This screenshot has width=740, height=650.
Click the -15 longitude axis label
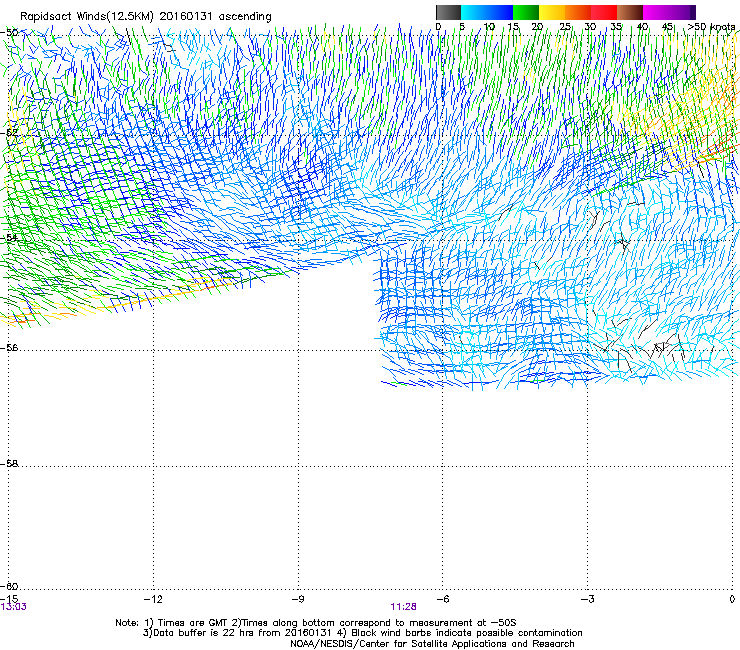(x=9, y=599)
